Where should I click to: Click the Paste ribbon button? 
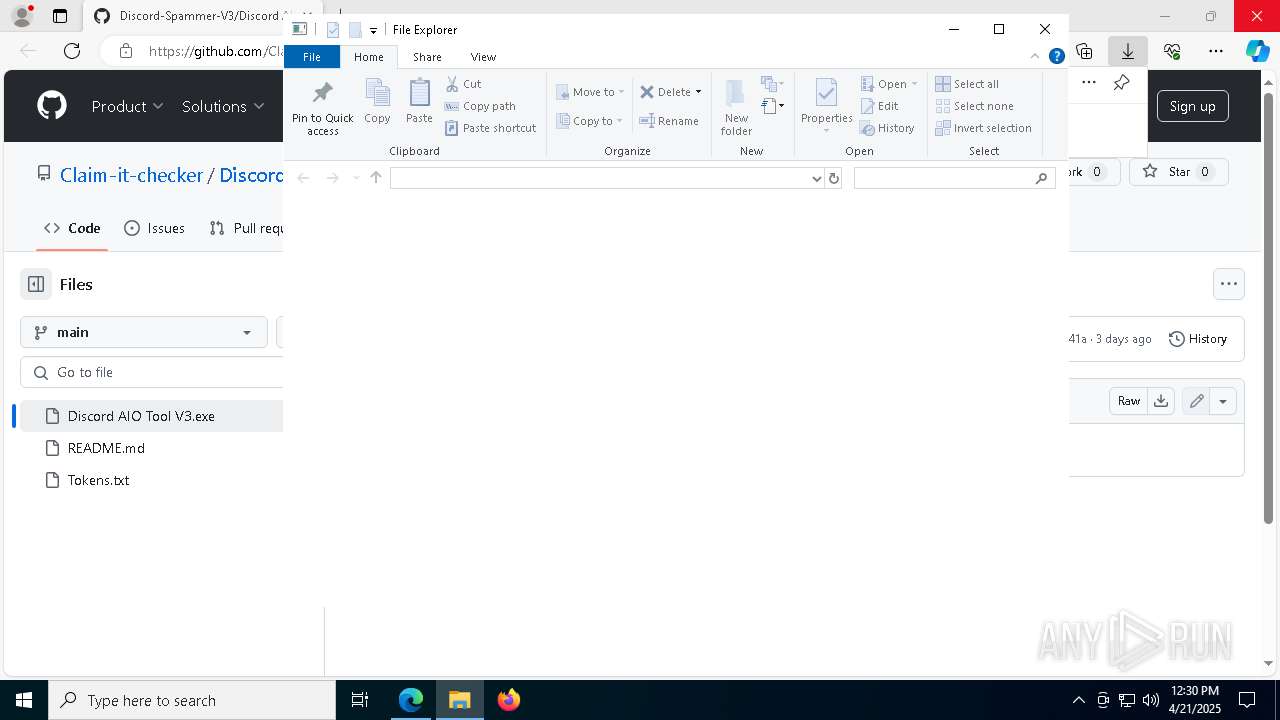419,102
